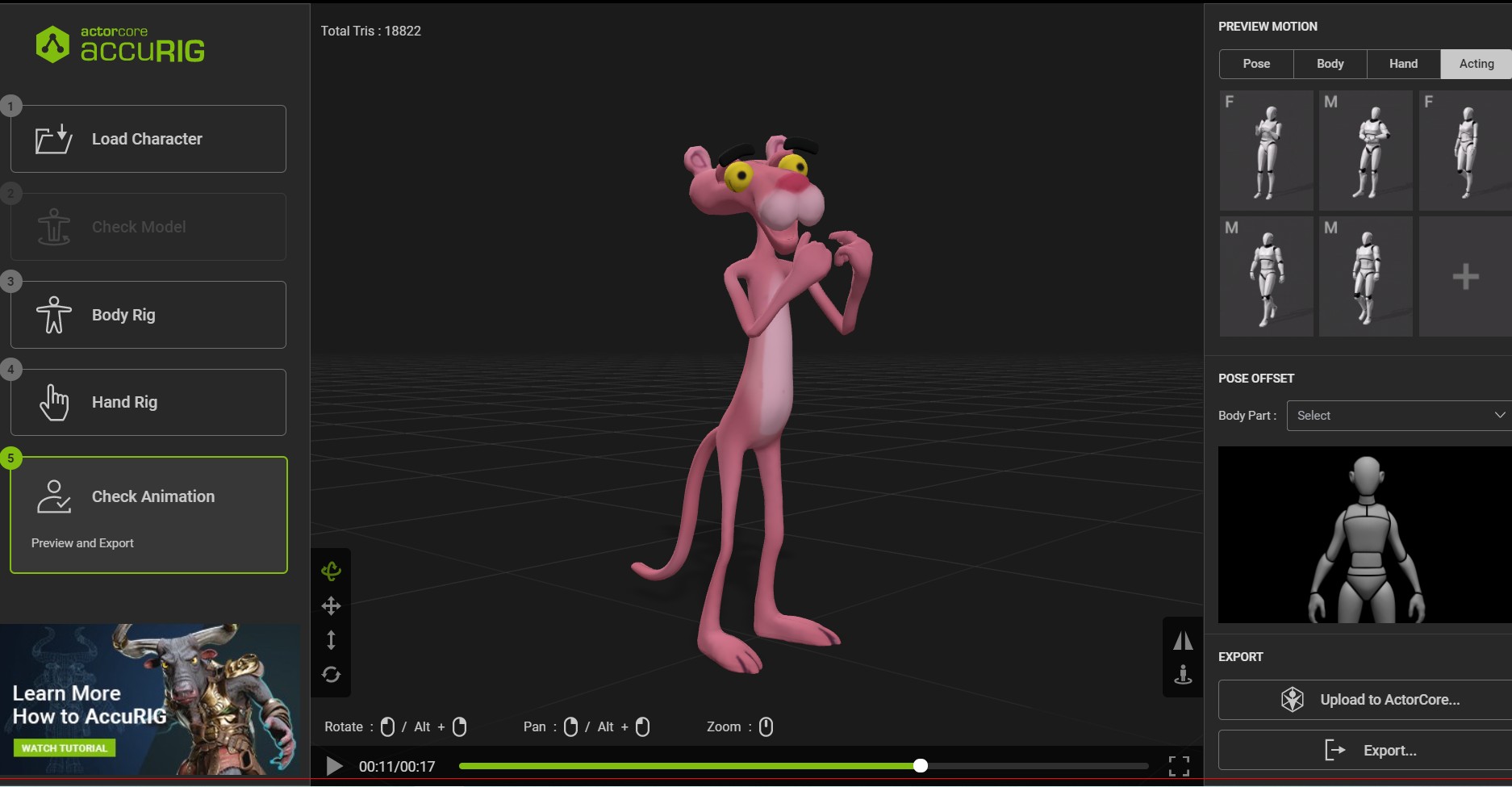Select bottom-left M motion thumbnail
The width and height of the screenshot is (1512, 787).
1266,276
